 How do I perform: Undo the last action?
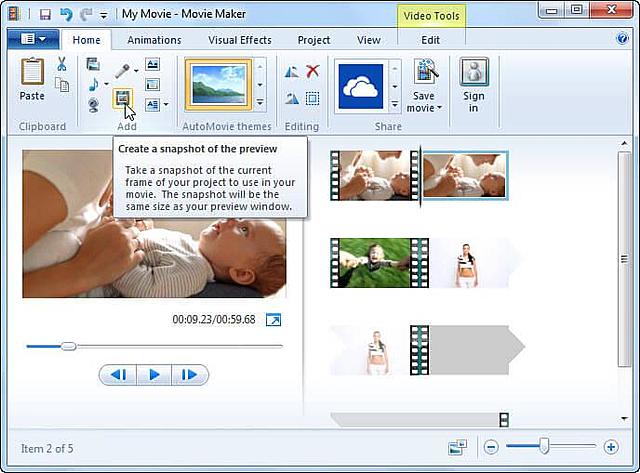coord(66,15)
